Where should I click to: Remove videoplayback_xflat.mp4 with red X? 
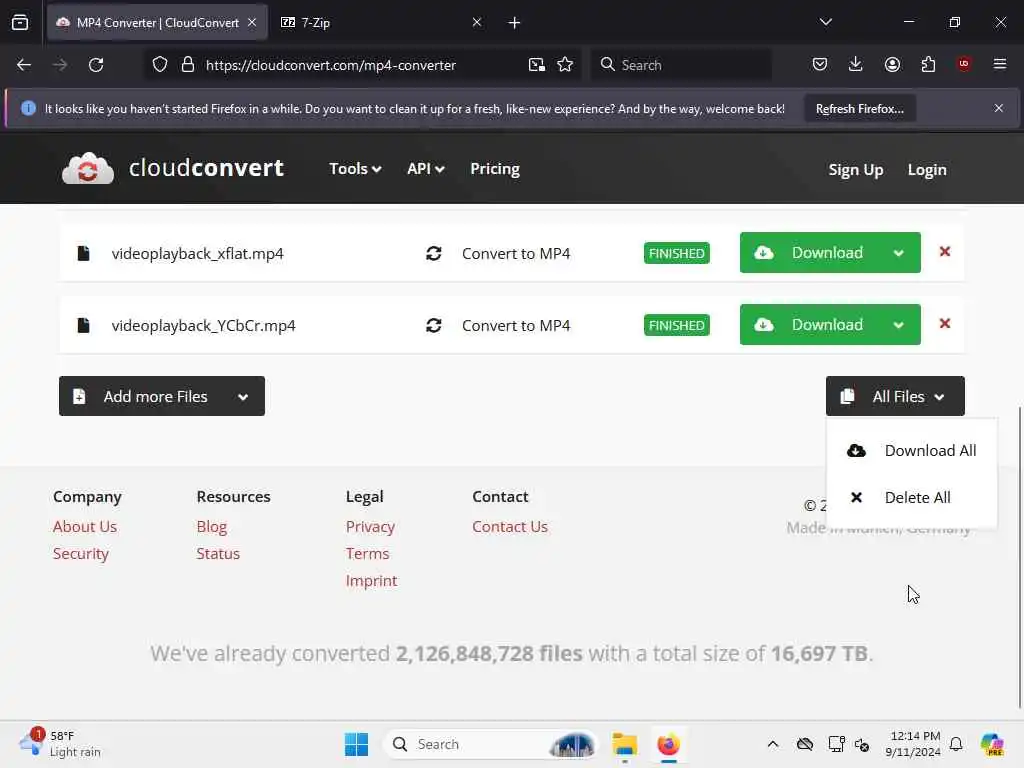(944, 252)
